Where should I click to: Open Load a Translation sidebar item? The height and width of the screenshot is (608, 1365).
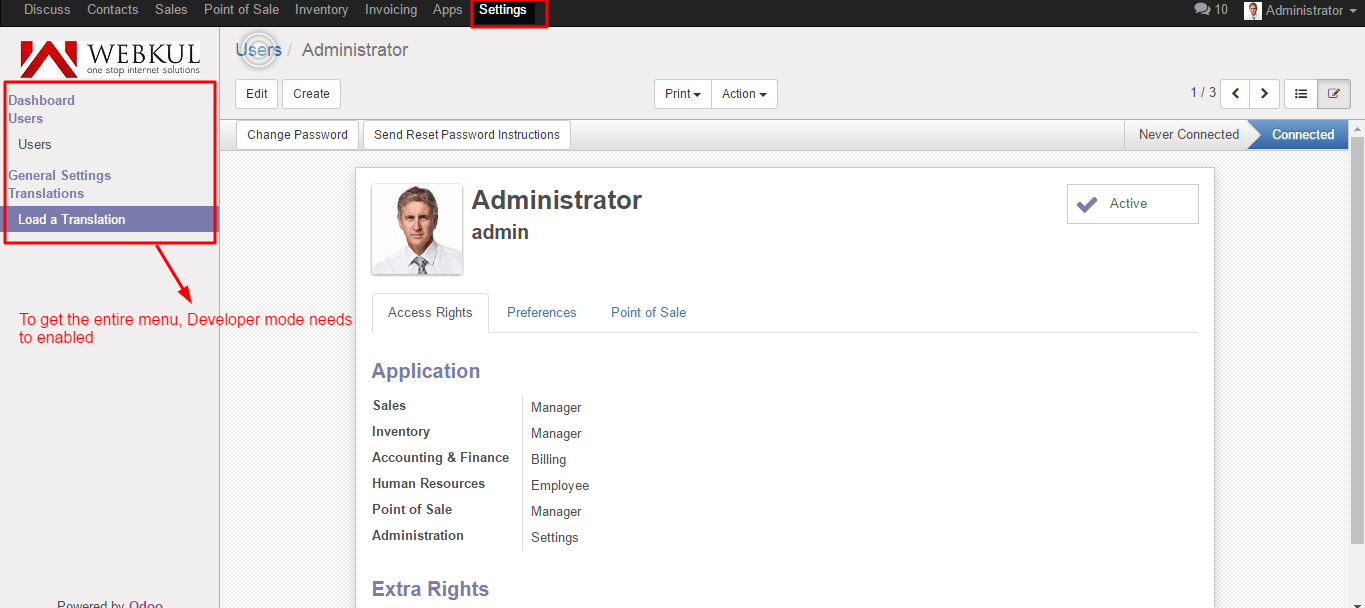click(x=72, y=220)
